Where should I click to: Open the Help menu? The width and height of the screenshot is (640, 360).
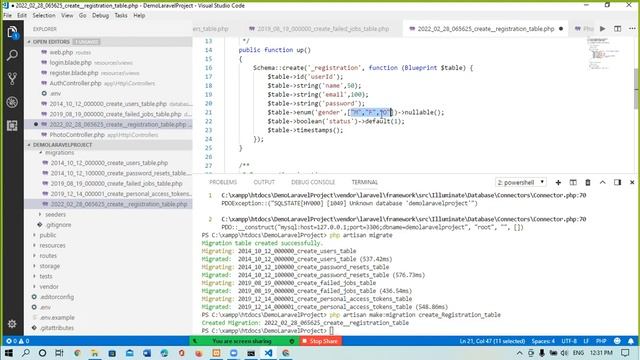click(x=139, y=16)
